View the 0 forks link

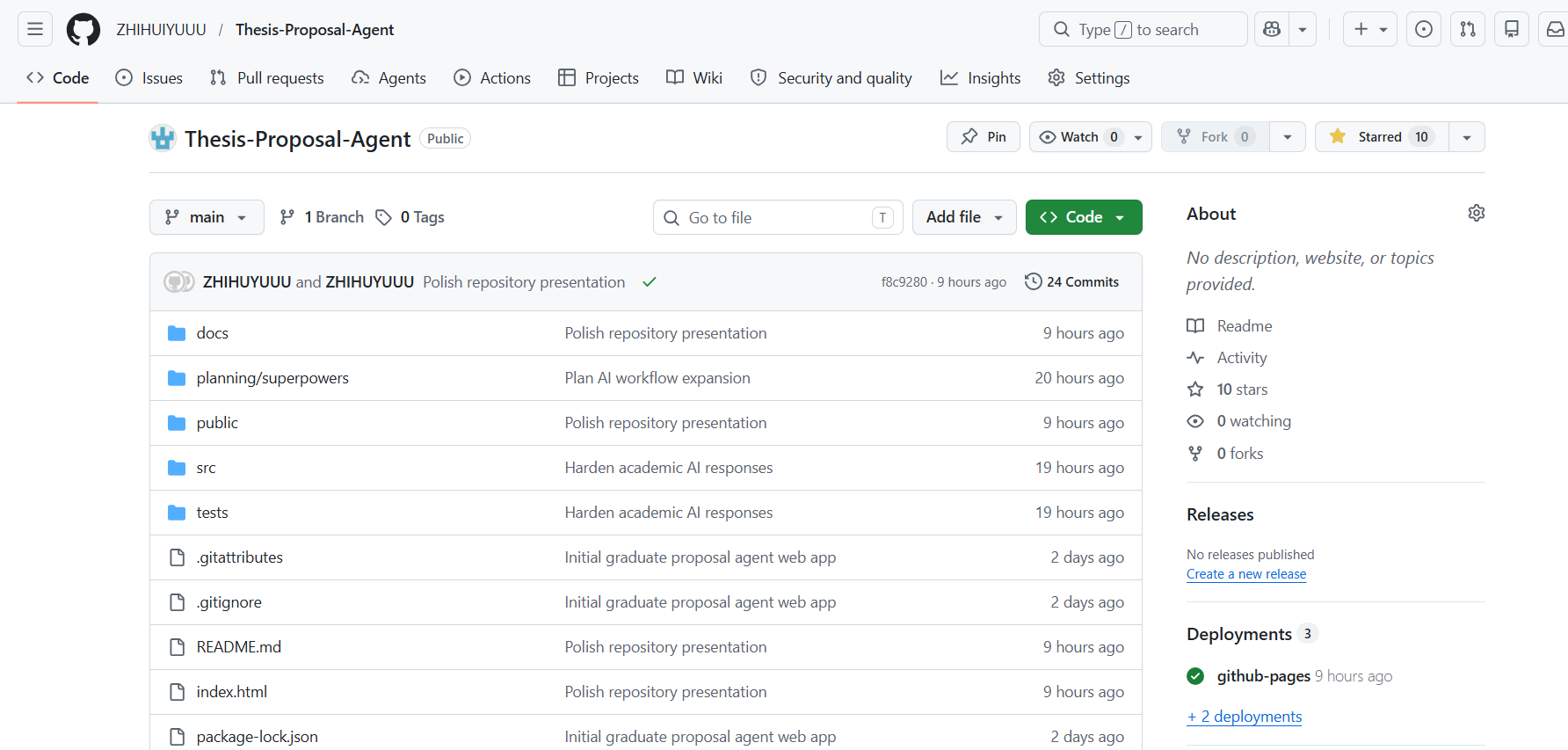tap(1225, 454)
